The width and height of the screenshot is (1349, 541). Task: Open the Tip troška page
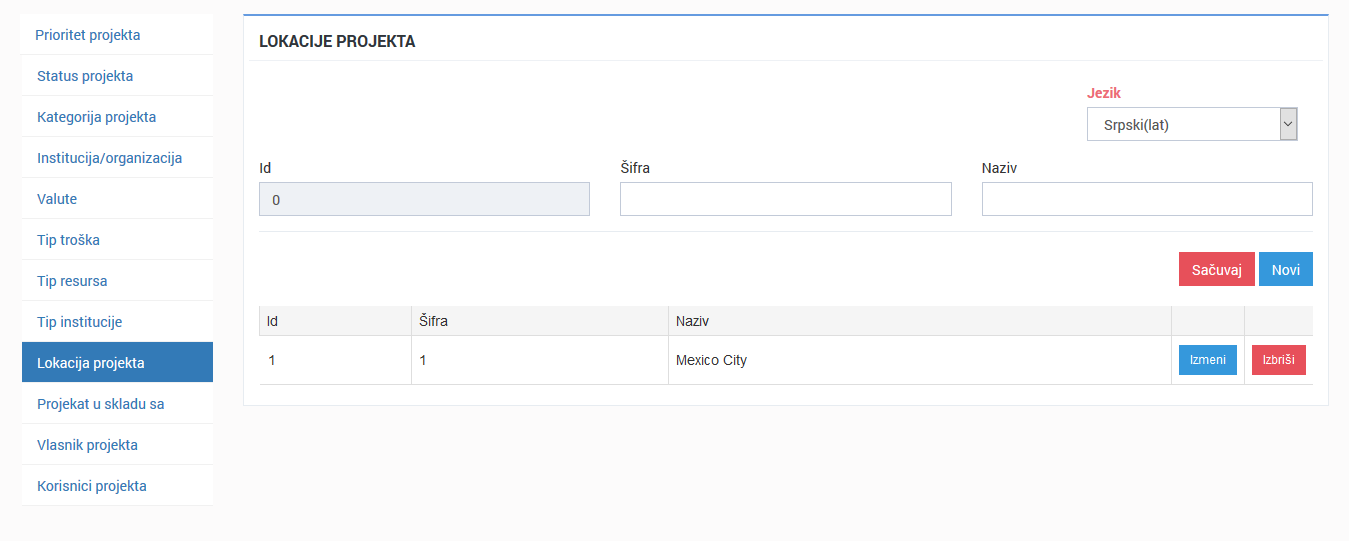[x=68, y=240]
